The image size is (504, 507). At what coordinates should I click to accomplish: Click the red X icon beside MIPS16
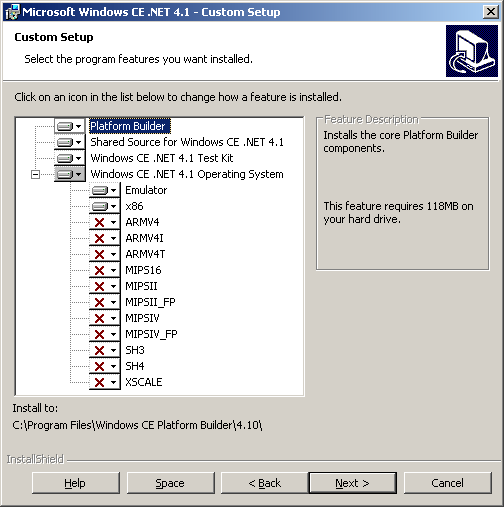click(x=99, y=270)
